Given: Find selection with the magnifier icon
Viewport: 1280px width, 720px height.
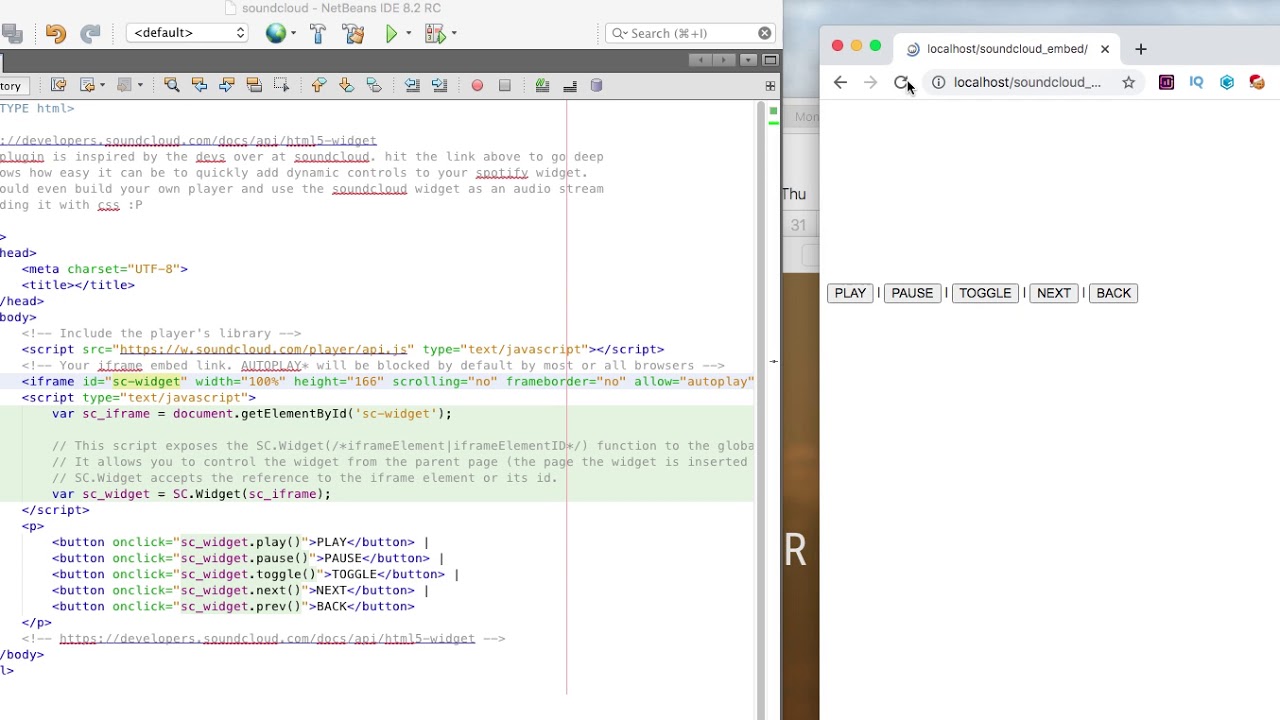Looking at the screenshot, I should [x=171, y=85].
